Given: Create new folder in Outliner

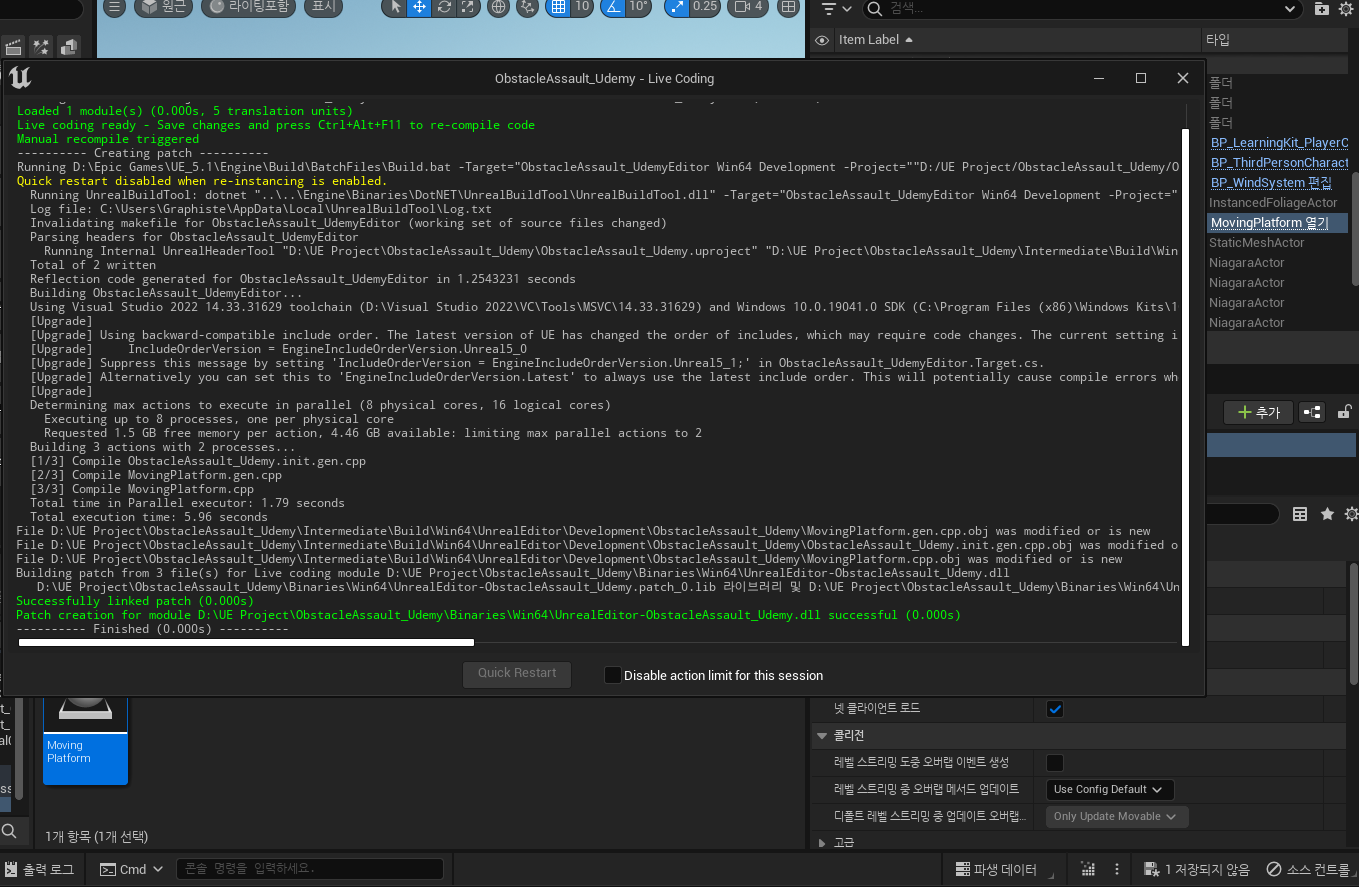Looking at the screenshot, I should [x=1322, y=8].
